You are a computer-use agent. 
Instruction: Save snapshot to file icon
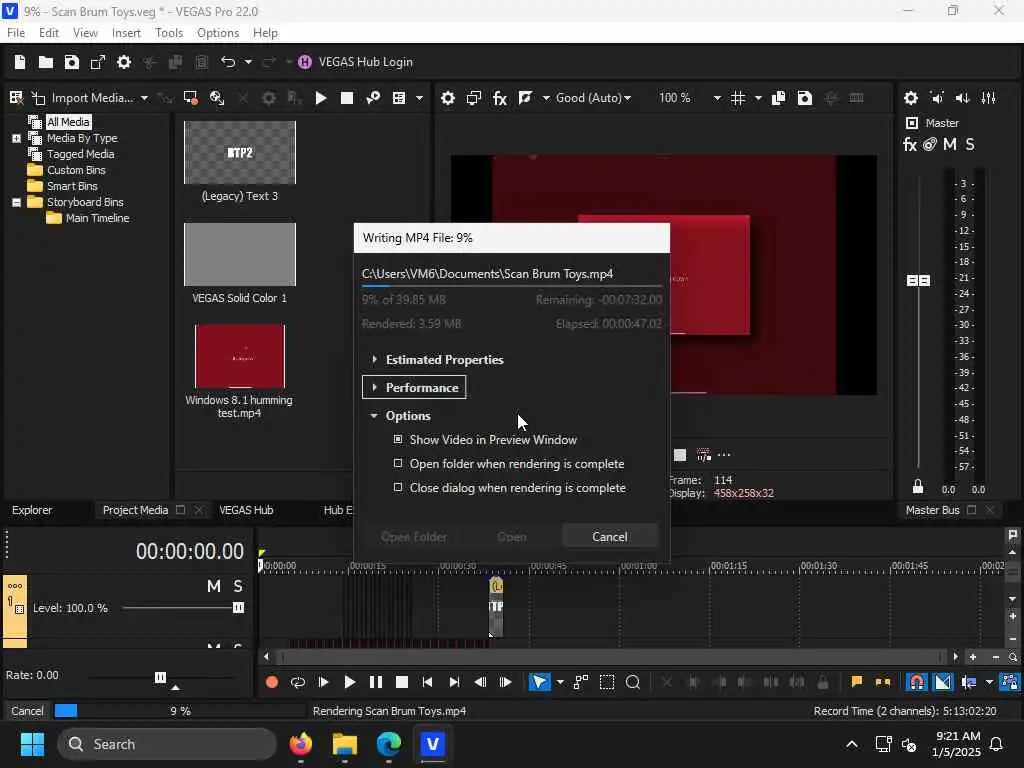[805, 98]
